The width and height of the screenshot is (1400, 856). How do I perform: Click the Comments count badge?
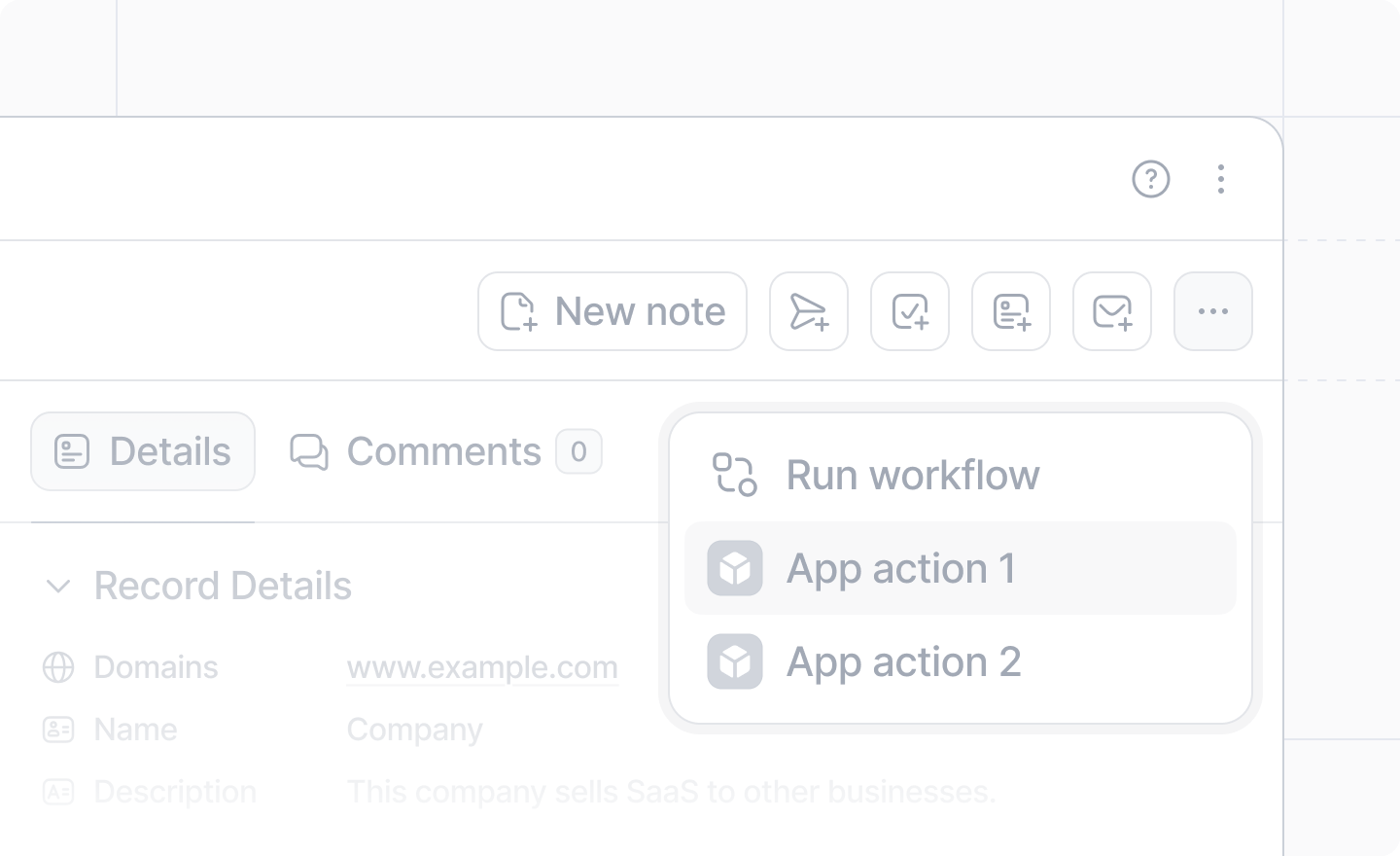[x=578, y=451]
